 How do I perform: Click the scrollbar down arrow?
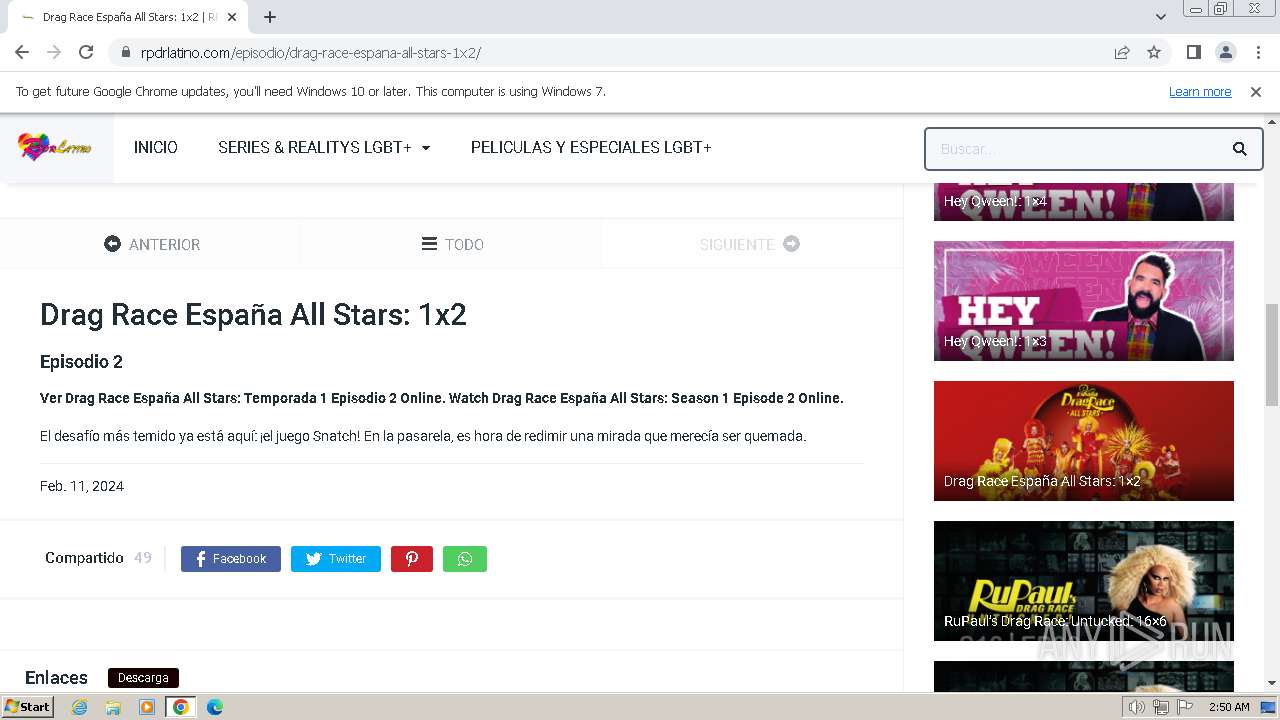1272,683
